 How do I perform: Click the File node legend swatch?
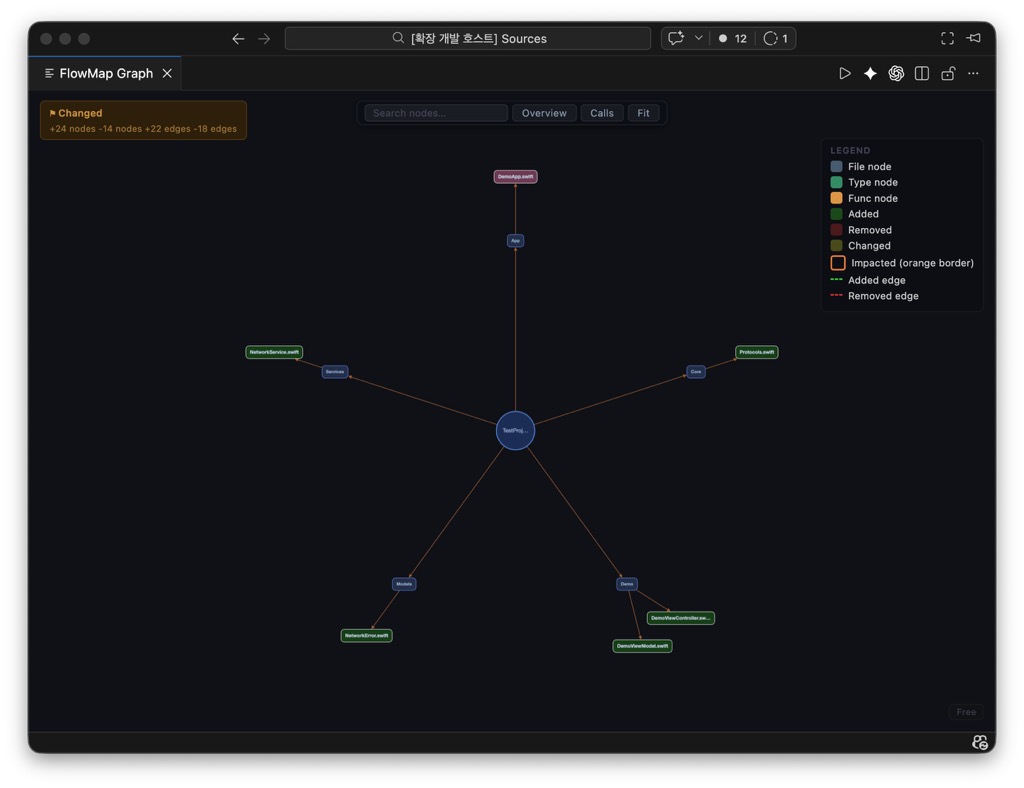(836, 166)
